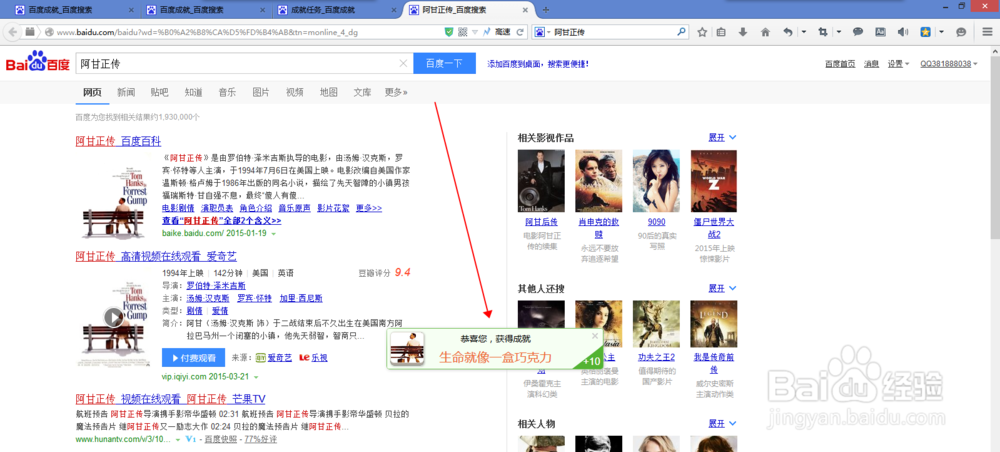Open the 阿甘后传 movie thumbnail
This screenshot has height=452, width=1000.
541,181
